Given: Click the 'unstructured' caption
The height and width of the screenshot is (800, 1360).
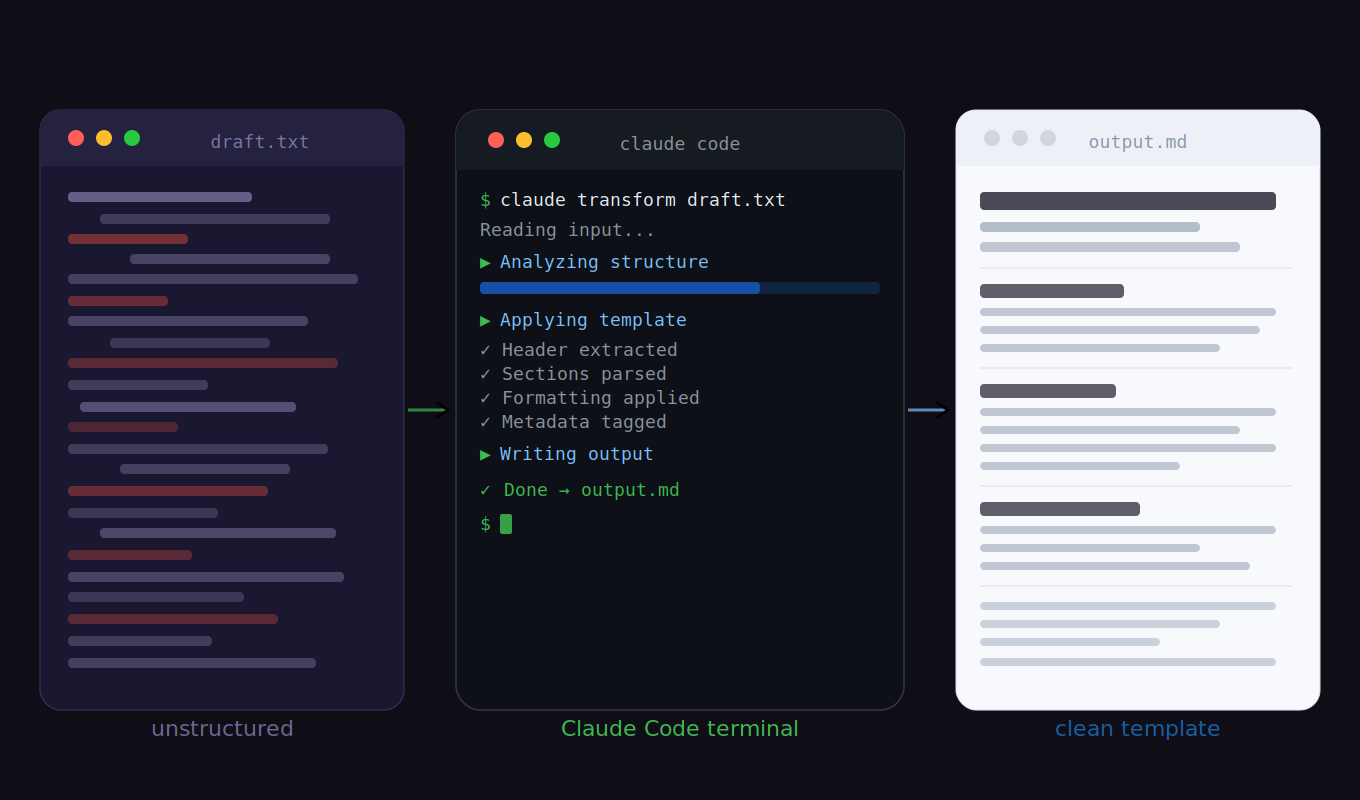Looking at the screenshot, I should [222, 729].
